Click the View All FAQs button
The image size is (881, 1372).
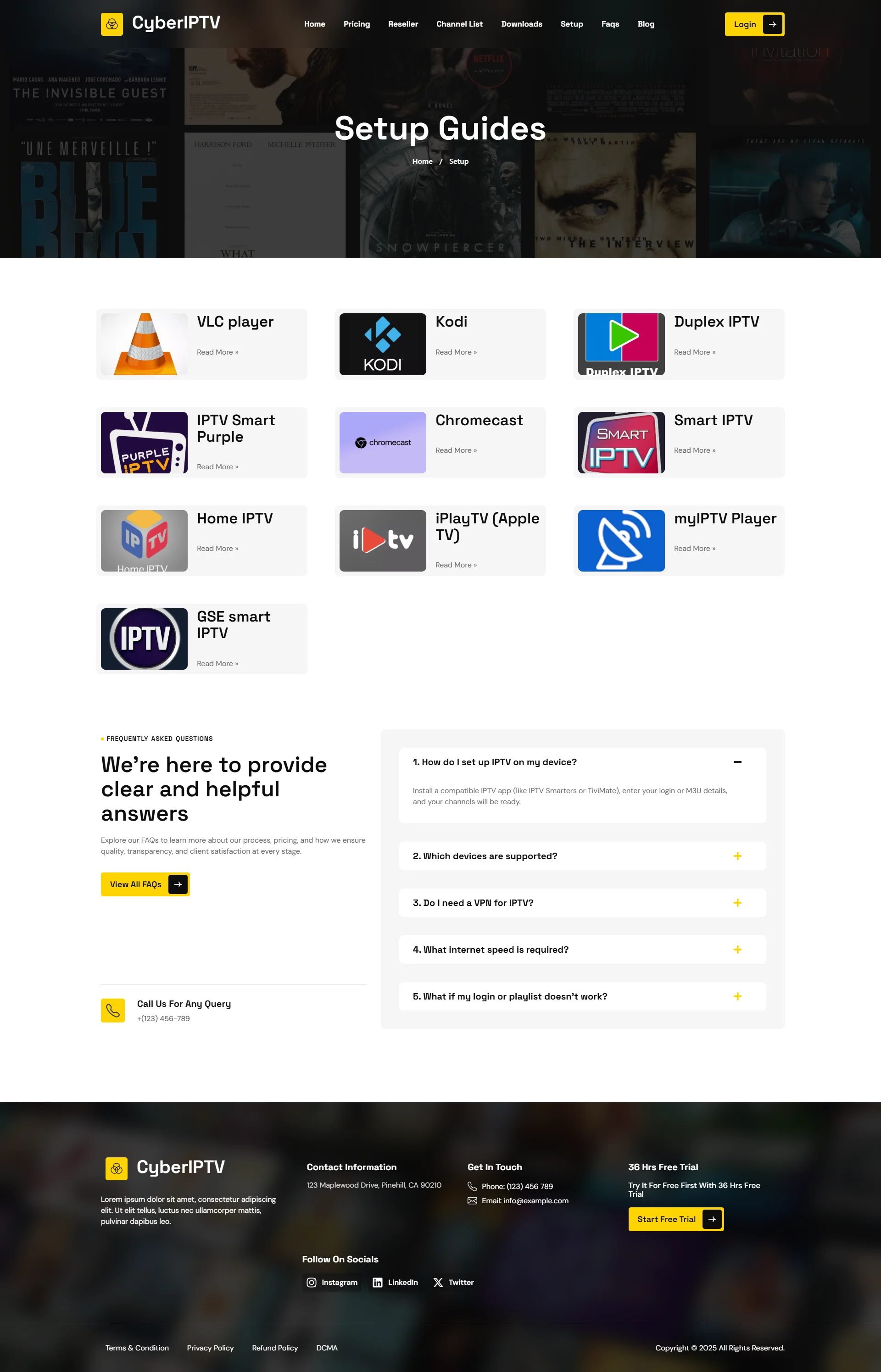pyautogui.click(x=145, y=883)
